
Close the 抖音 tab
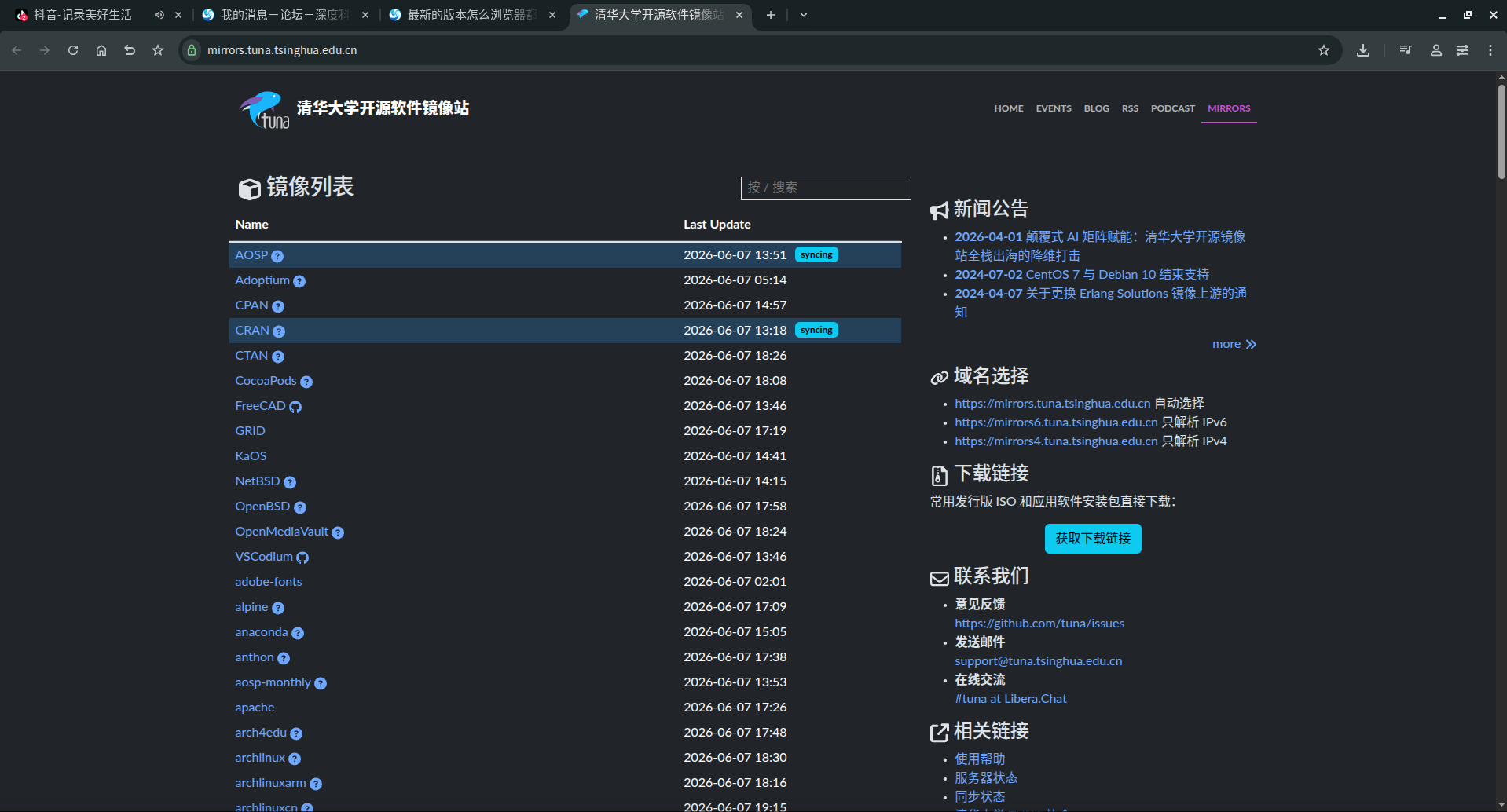point(178,15)
